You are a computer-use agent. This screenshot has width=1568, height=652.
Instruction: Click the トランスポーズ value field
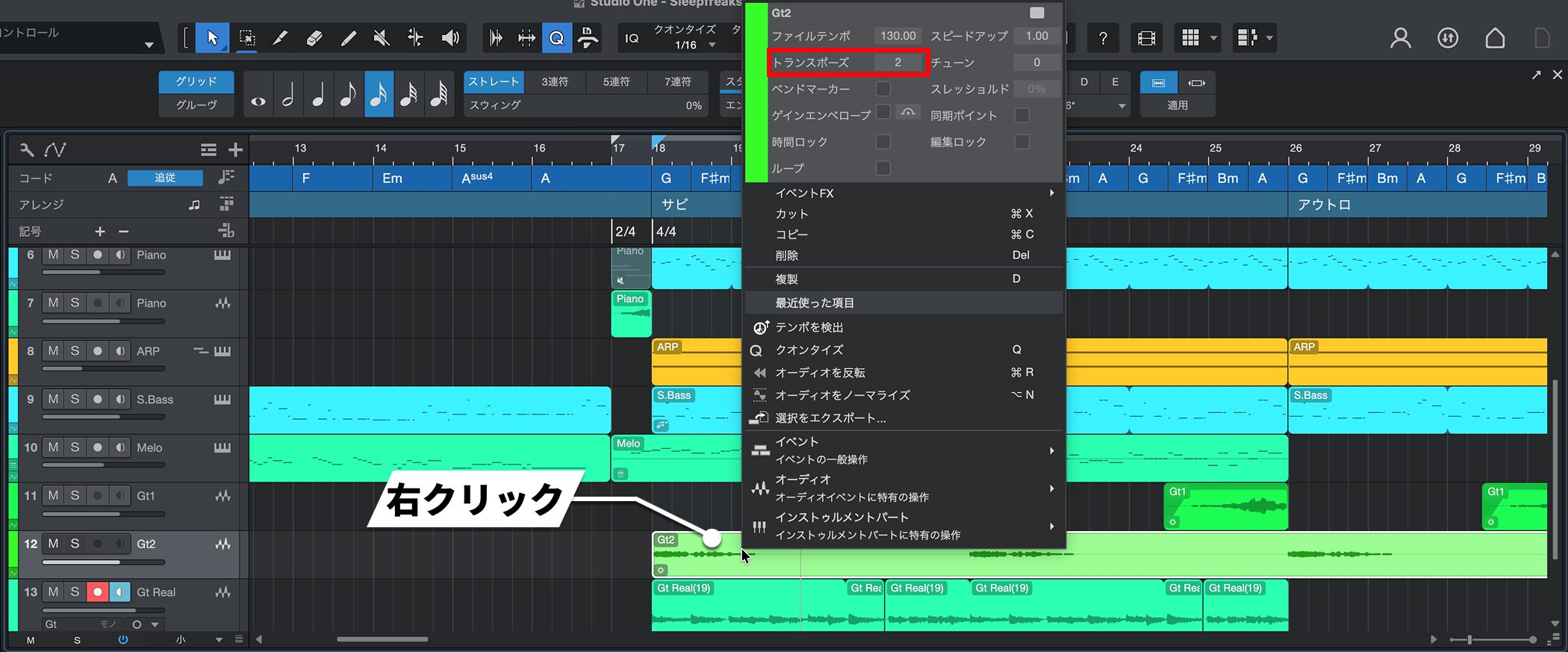point(897,63)
